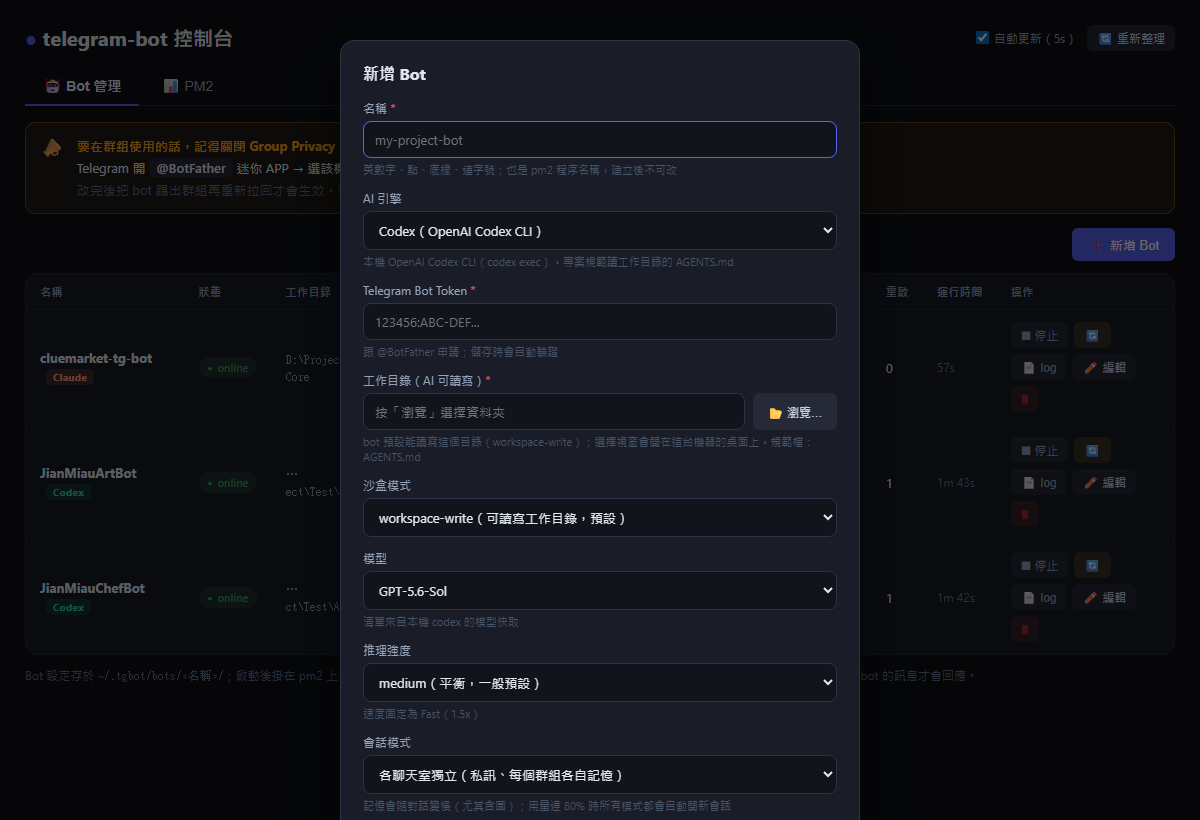Open 推理強度 medium dropdown
The width and height of the screenshot is (1200, 820).
(600, 683)
